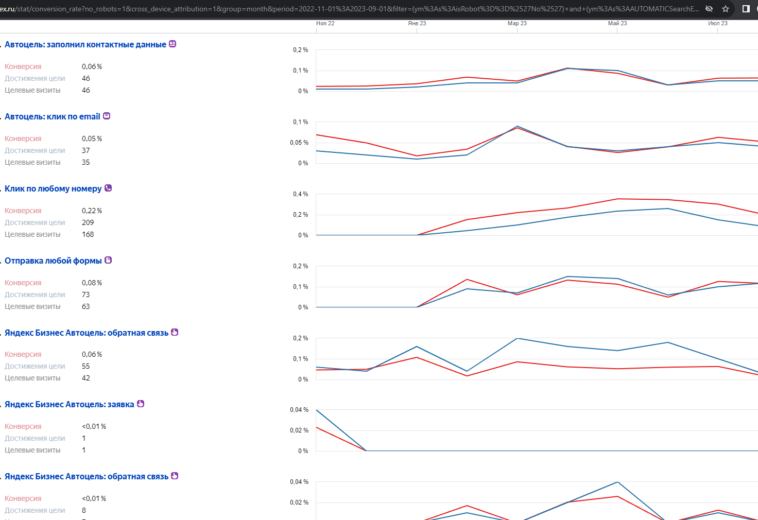Open 'обратная связь' goal with 0,06 % conversion
Image resolution: width=758 pixels, height=520 pixels.
87,332
